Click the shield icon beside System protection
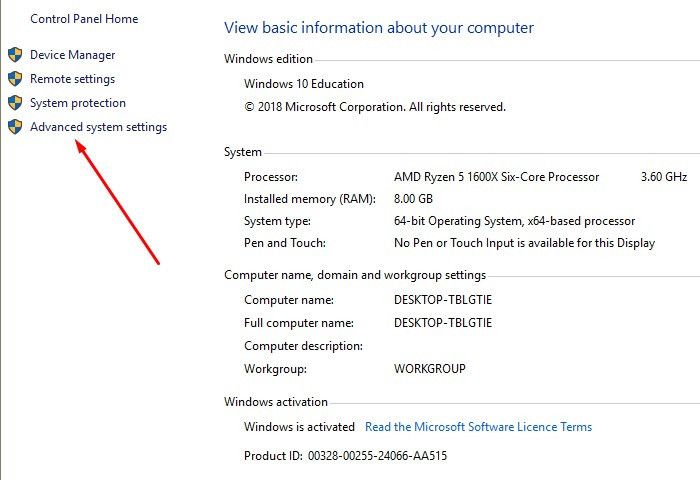The image size is (700, 480). point(15,103)
